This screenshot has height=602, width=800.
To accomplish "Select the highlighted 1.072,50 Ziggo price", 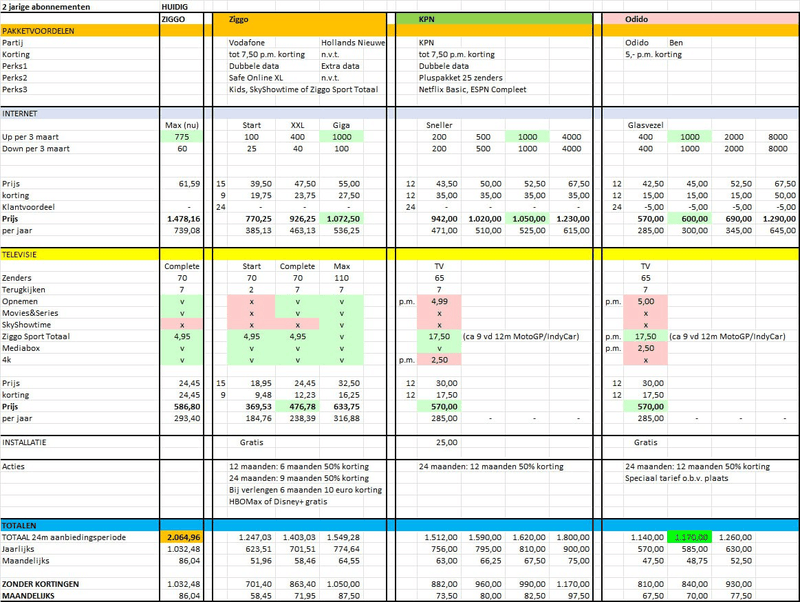I will 342,219.
